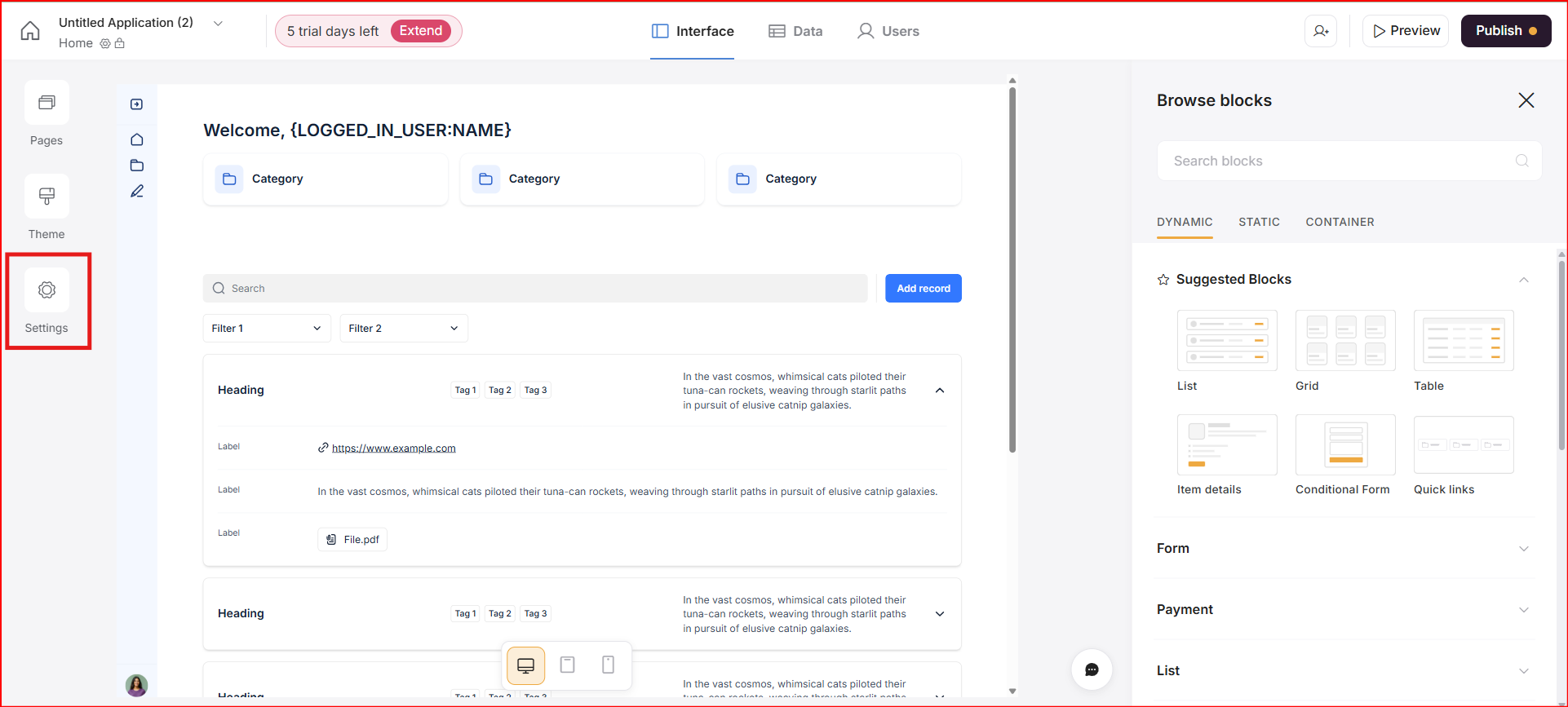
Task: Select the middle Category card
Action: coord(582,179)
